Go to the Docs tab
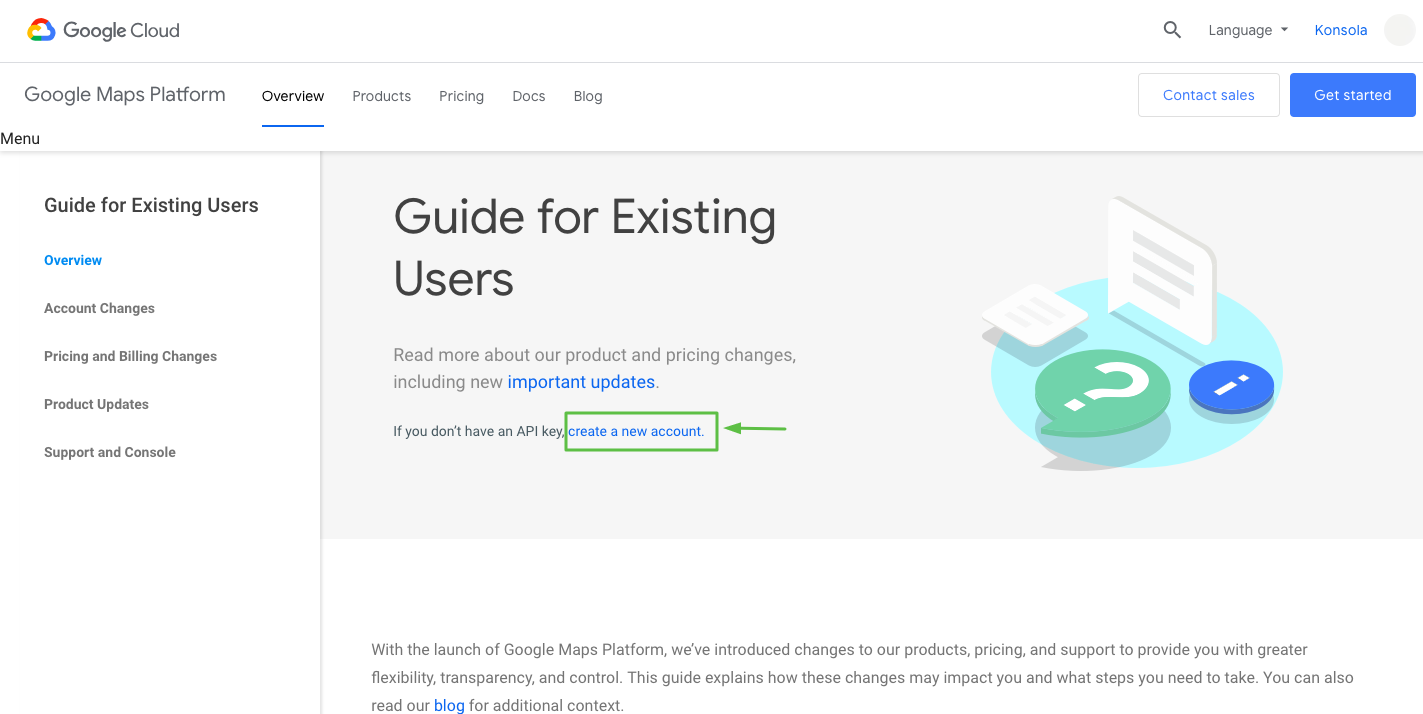The height and width of the screenshot is (714, 1423). tap(528, 96)
